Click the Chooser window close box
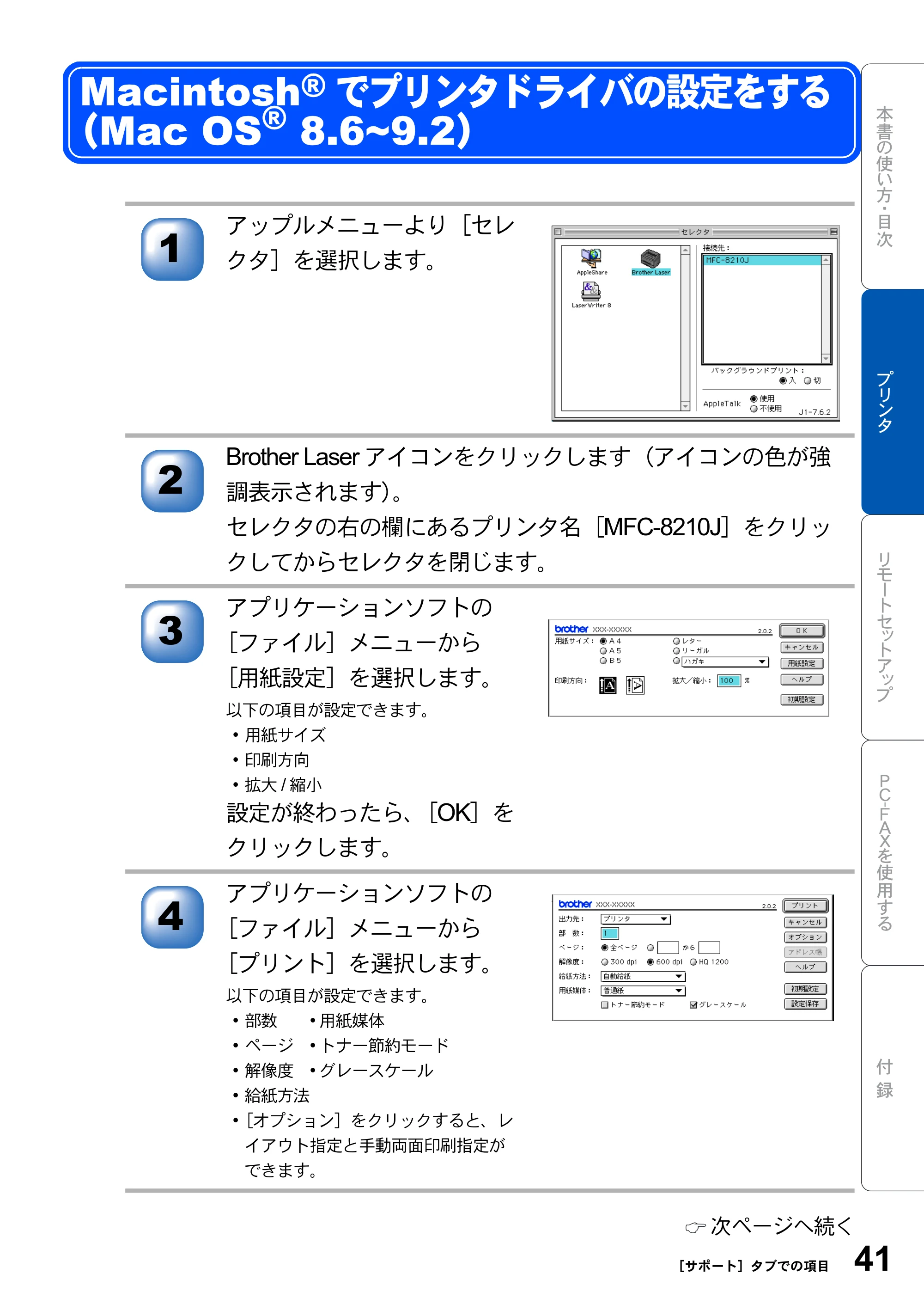This screenshot has height=1310, width=924. [x=558, y=232]
